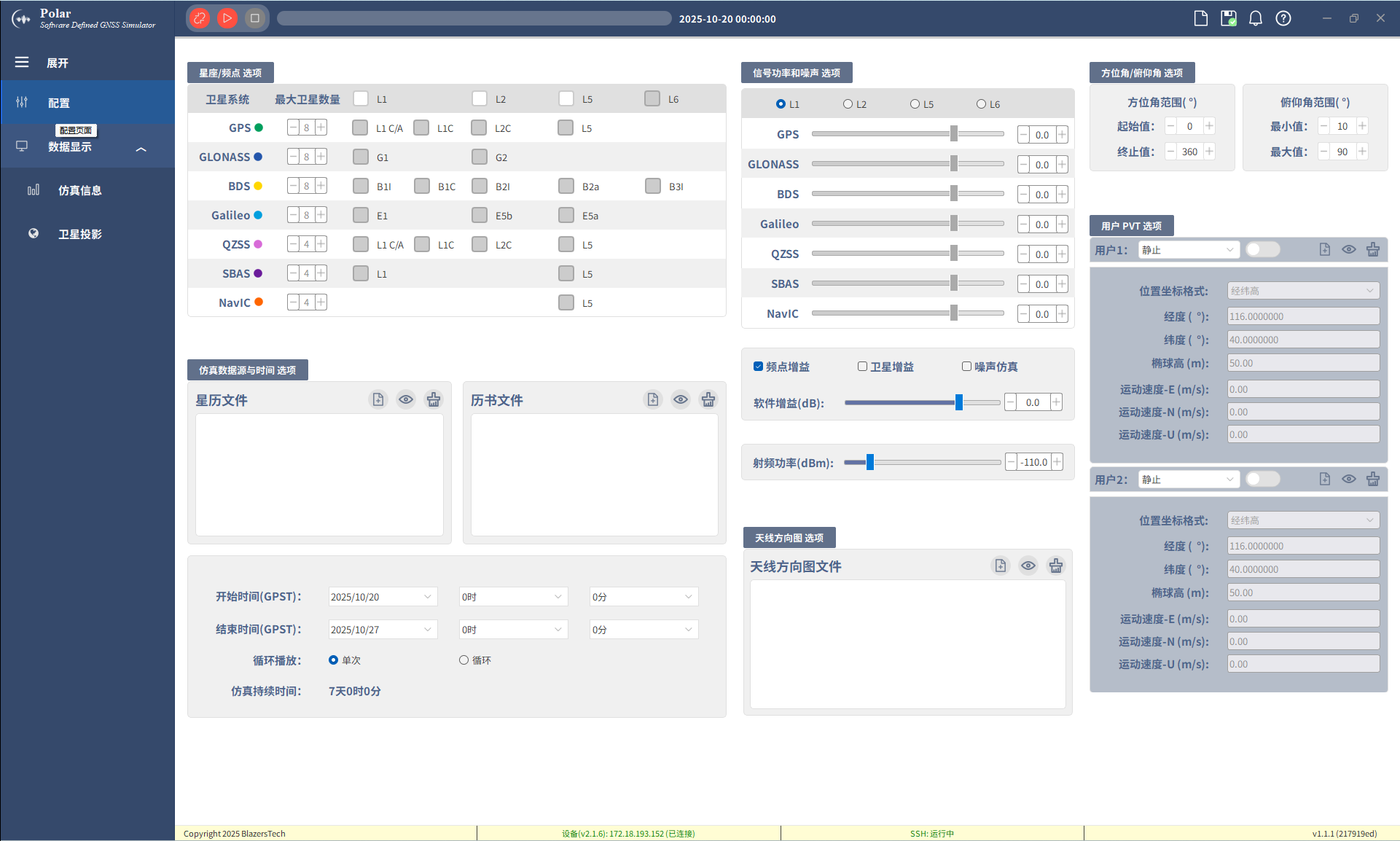Screen dimensions: 1400x841
Task: Import file icon in 星历文件 panel
Action: (x=378, y=399)
